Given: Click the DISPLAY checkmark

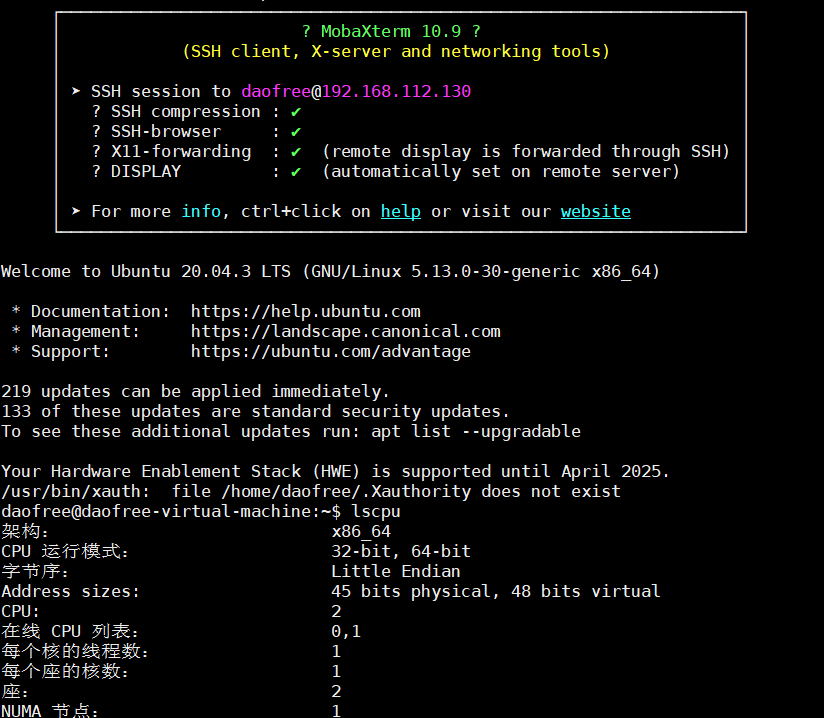Looking at the screenshot, I should pos(296,172).
